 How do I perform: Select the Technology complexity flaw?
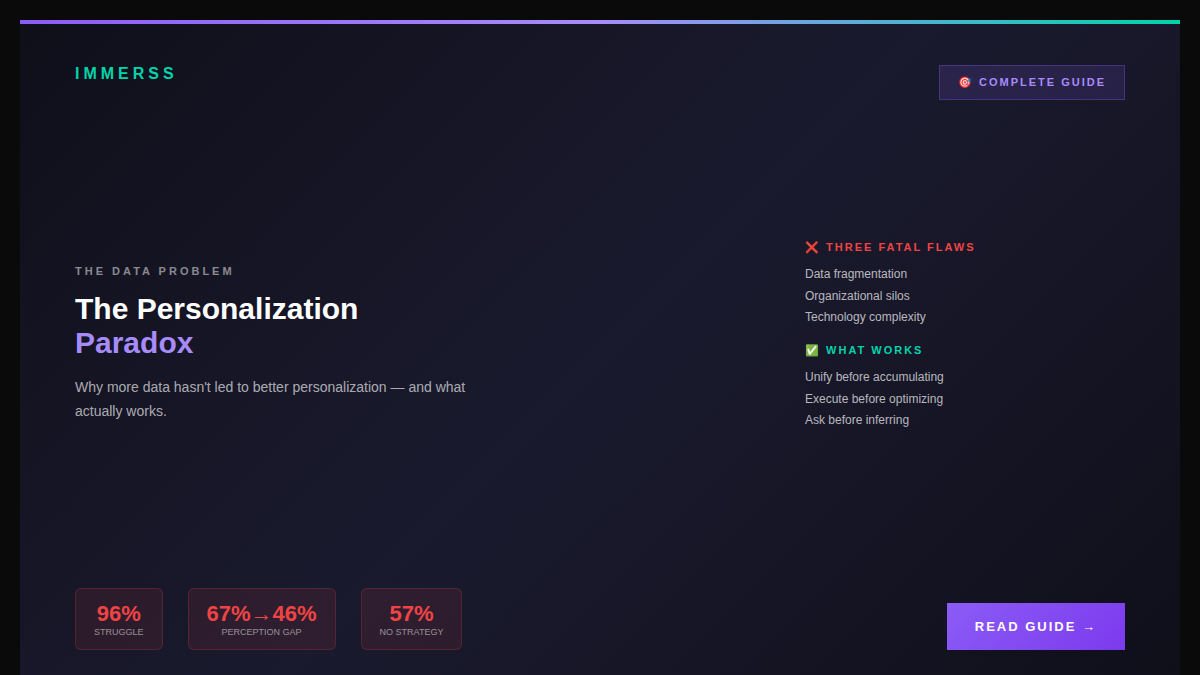click(865, 316)
